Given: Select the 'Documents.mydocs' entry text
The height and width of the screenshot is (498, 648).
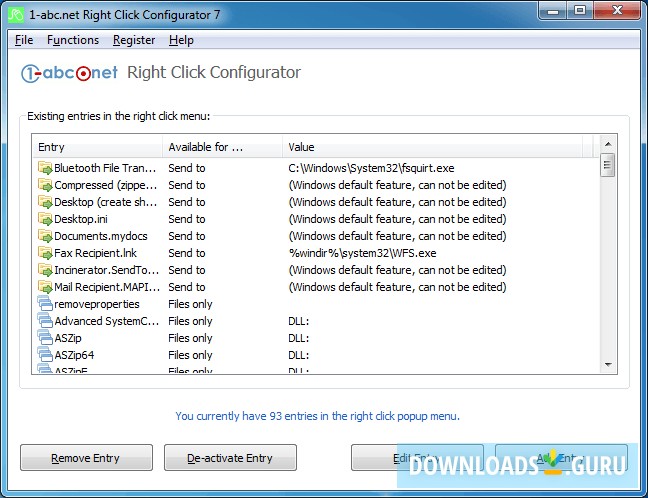Looking at the screenshot, I should point(101,236).
